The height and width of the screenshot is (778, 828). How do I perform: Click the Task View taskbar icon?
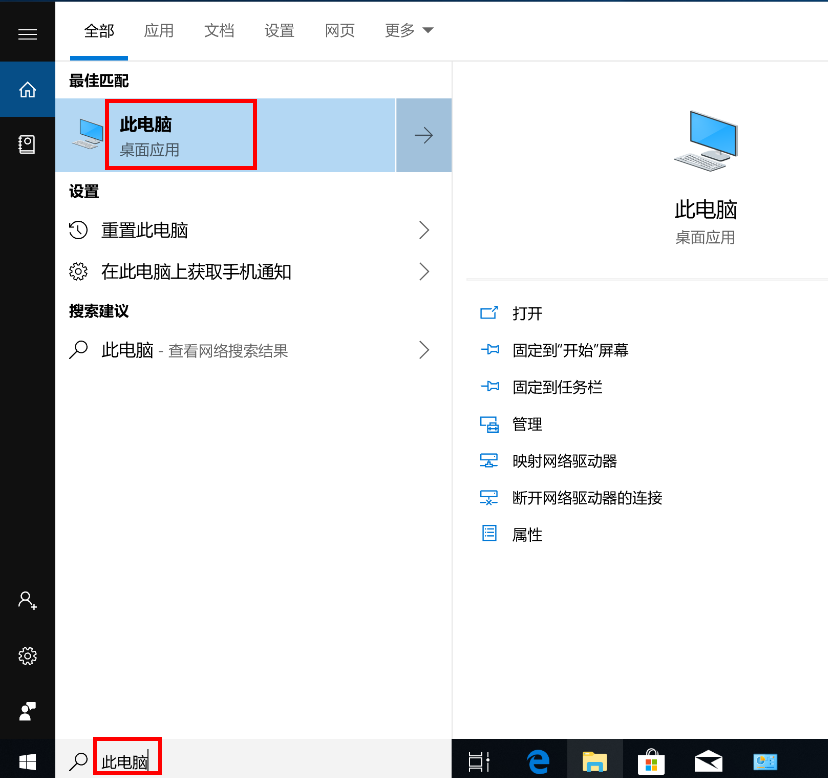pos(480,761)
